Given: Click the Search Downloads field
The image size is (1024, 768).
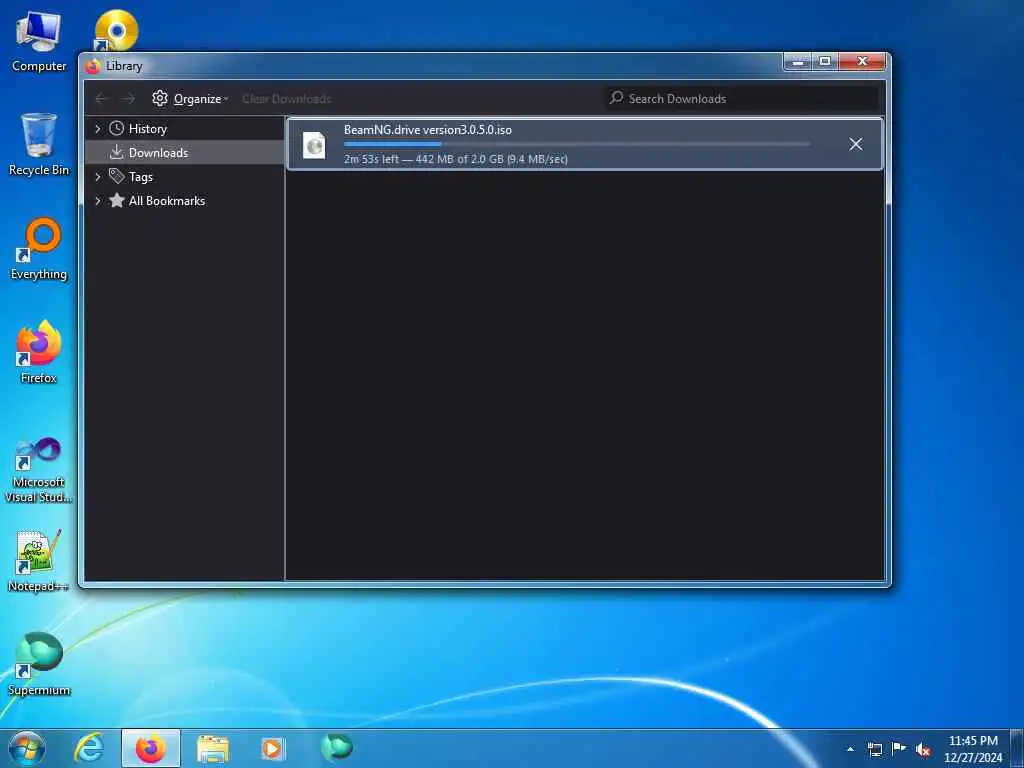Looking at the screenshot, I should (741, 99).
